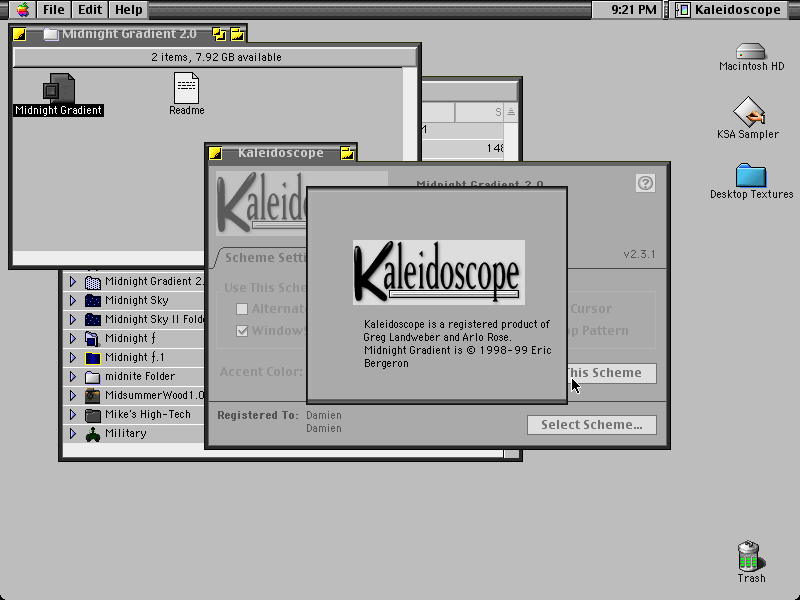
Task: Toggle the Alternate checkbox in Kaleidoscope
Action: coord(242,309)
